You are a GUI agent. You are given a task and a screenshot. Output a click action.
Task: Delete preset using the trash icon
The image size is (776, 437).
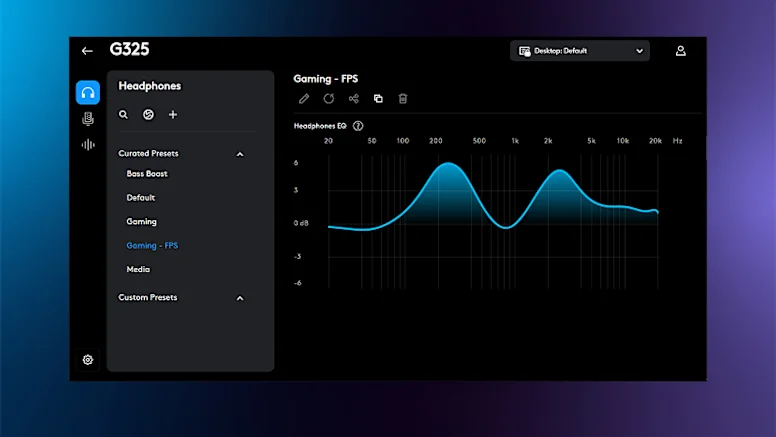[x=403, y=99]
